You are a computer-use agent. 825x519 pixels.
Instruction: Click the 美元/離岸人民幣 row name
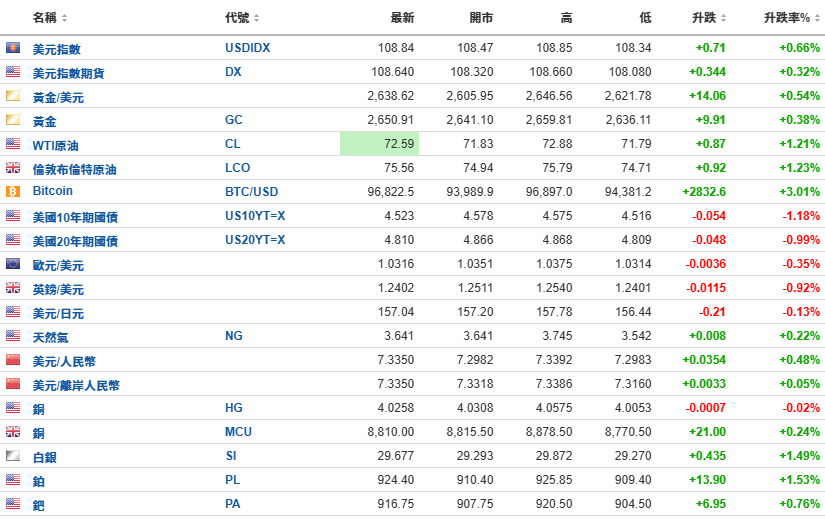pos(76,385)
